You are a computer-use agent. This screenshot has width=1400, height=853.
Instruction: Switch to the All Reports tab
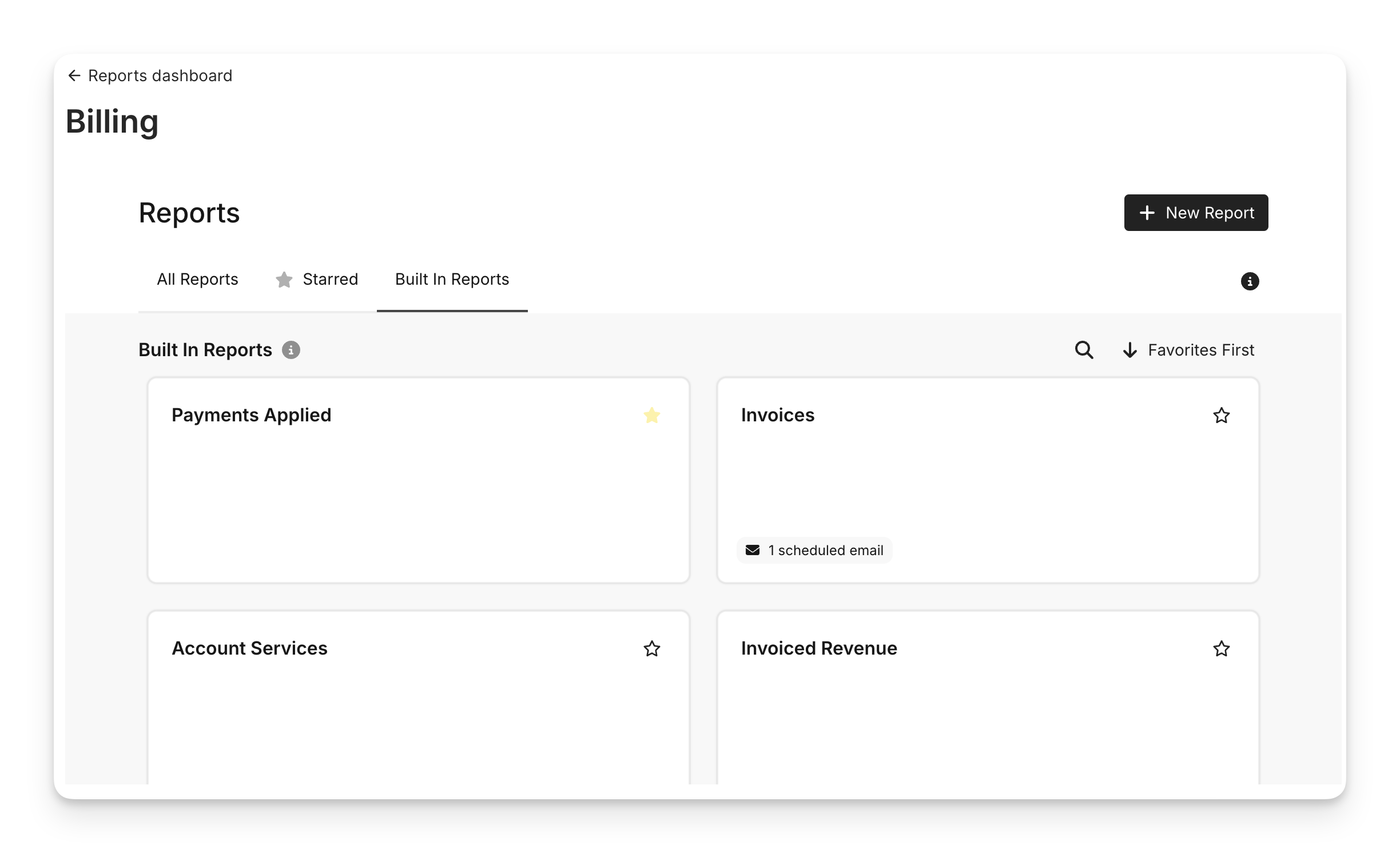tap(197, 280)
